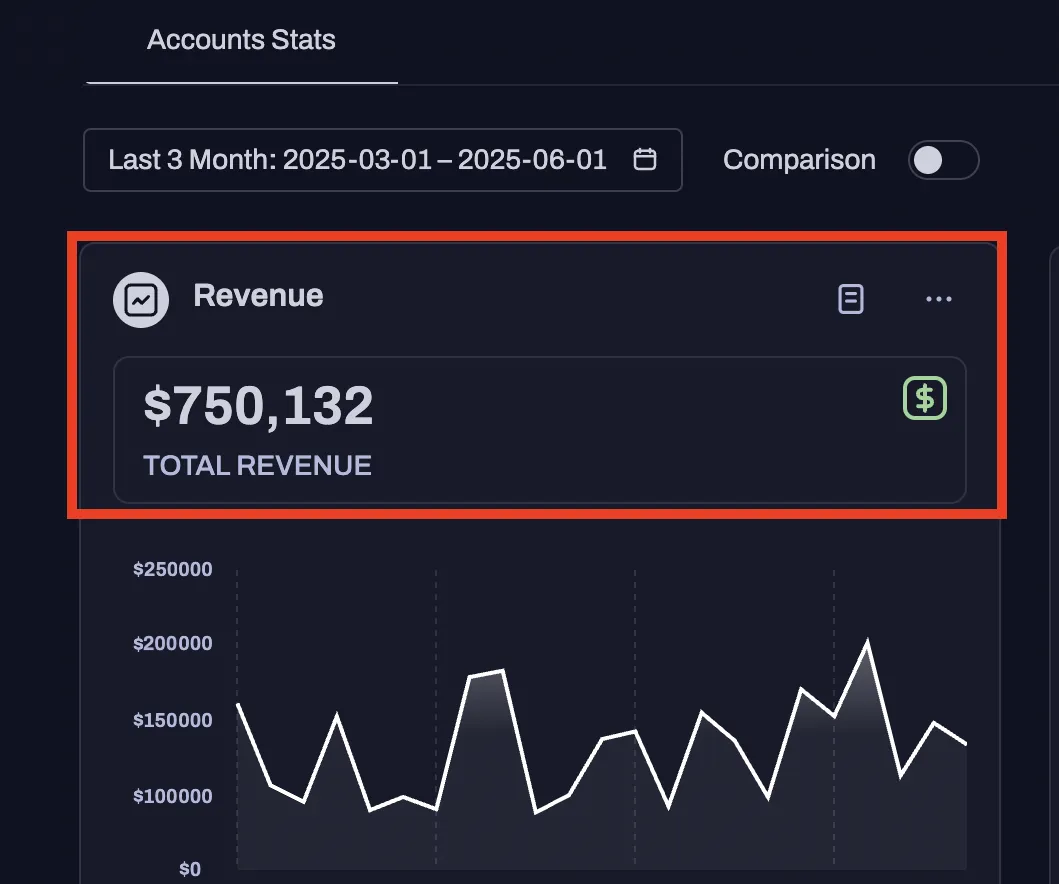This screenshot has width=1059, height=884.
Task: Click the last data point of revenue line
Action: pyautogui.click(x=965, y=743)
